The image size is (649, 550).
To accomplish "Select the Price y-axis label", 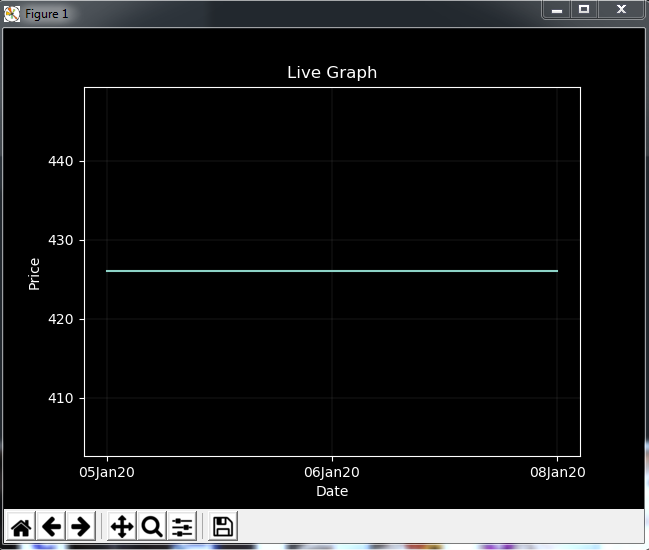I will click(34, 274).
